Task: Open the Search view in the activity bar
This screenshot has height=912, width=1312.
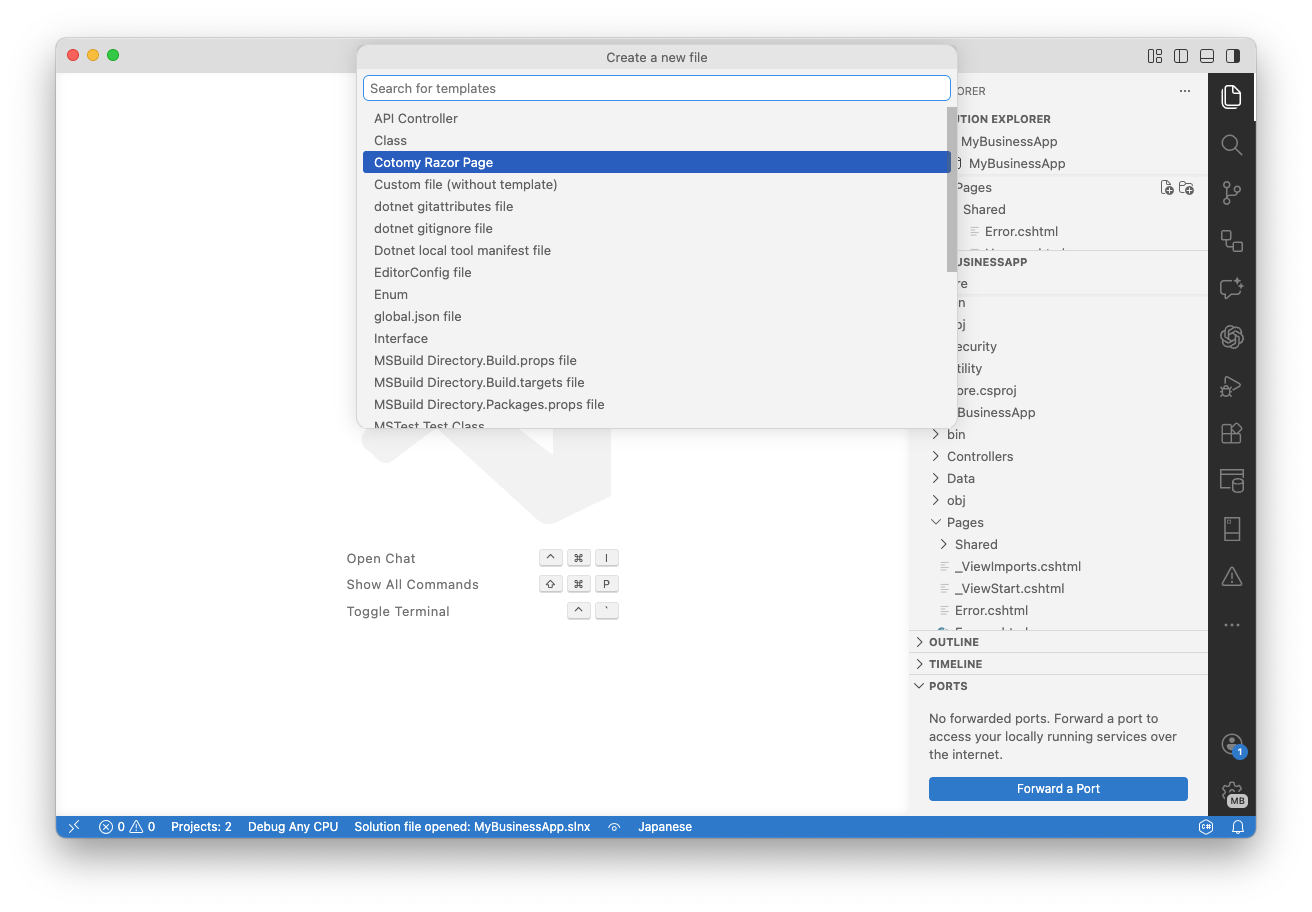Action: (1231, 144)
